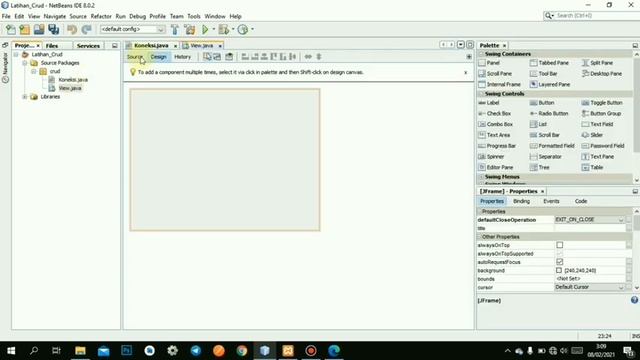Screen dimensions: 640x360
Task: Click the Redo toolbar icon
Action: point(86,29)
